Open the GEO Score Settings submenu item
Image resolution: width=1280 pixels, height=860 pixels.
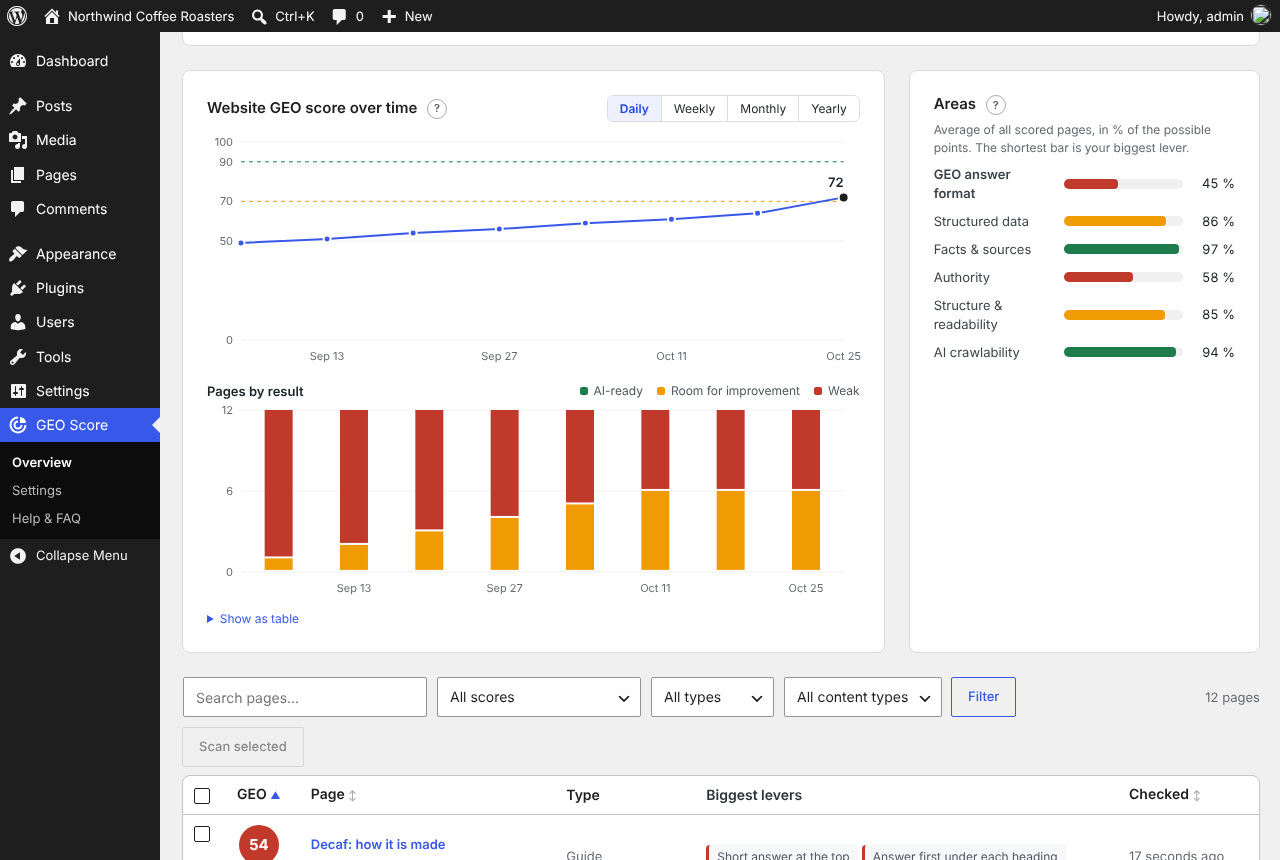37,491
